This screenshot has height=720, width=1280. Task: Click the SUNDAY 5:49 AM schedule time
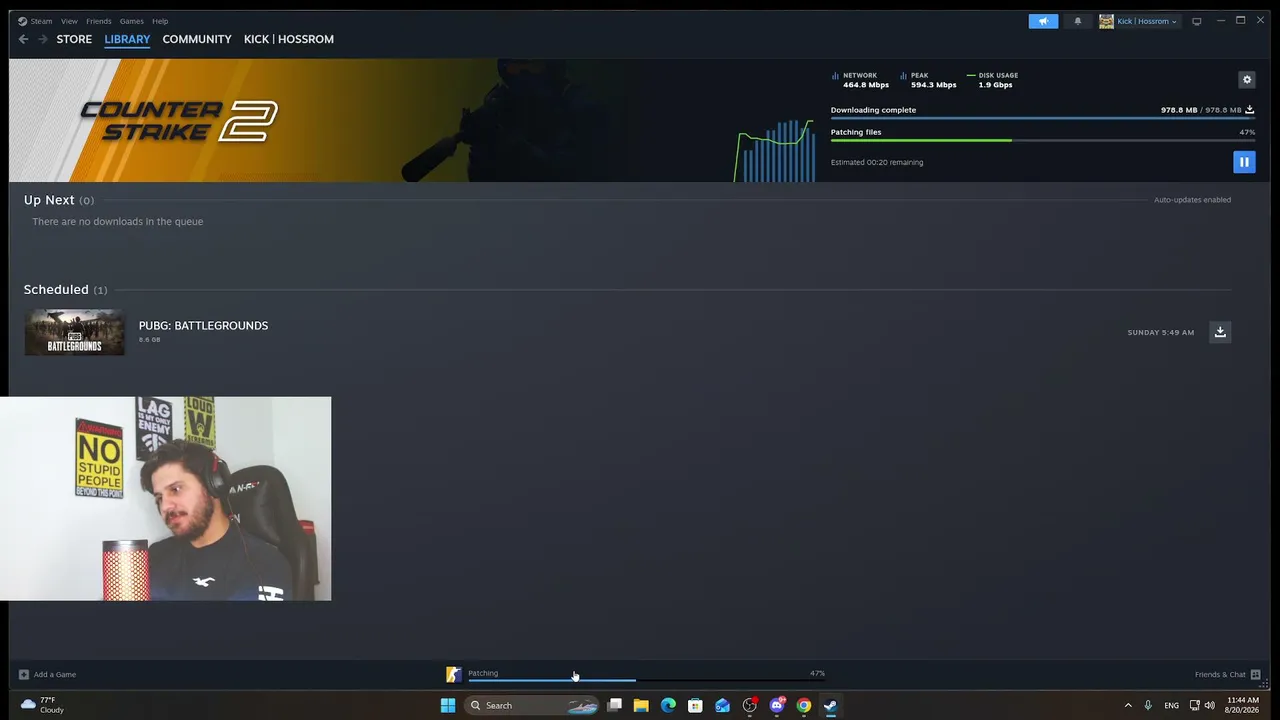pos(1161,332)
